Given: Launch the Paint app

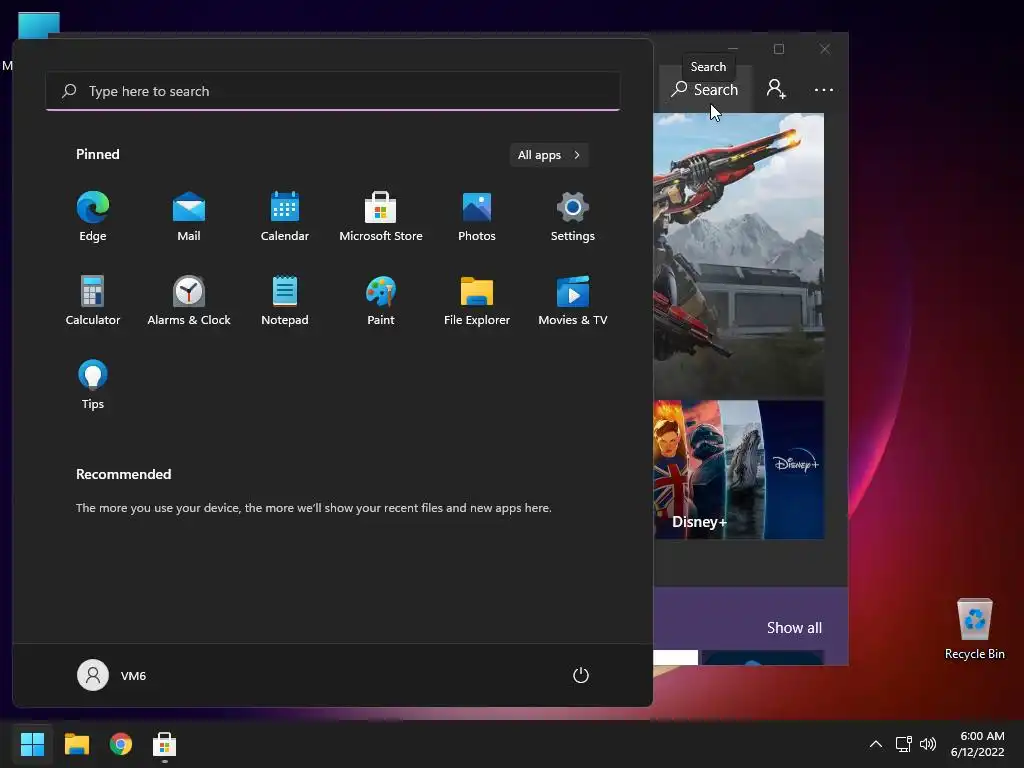Looking at the screenshot, I should [x=381, y=300].
